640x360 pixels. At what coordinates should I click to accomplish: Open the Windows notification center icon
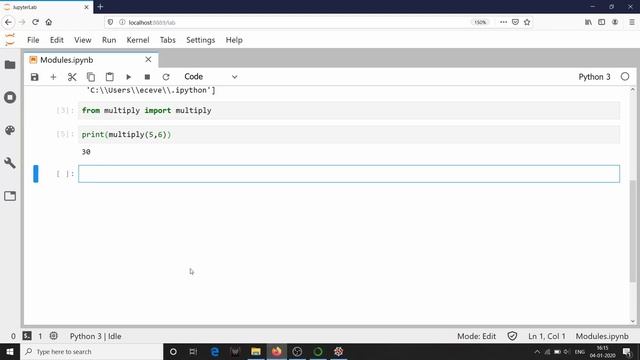click(x=627, y=351)
